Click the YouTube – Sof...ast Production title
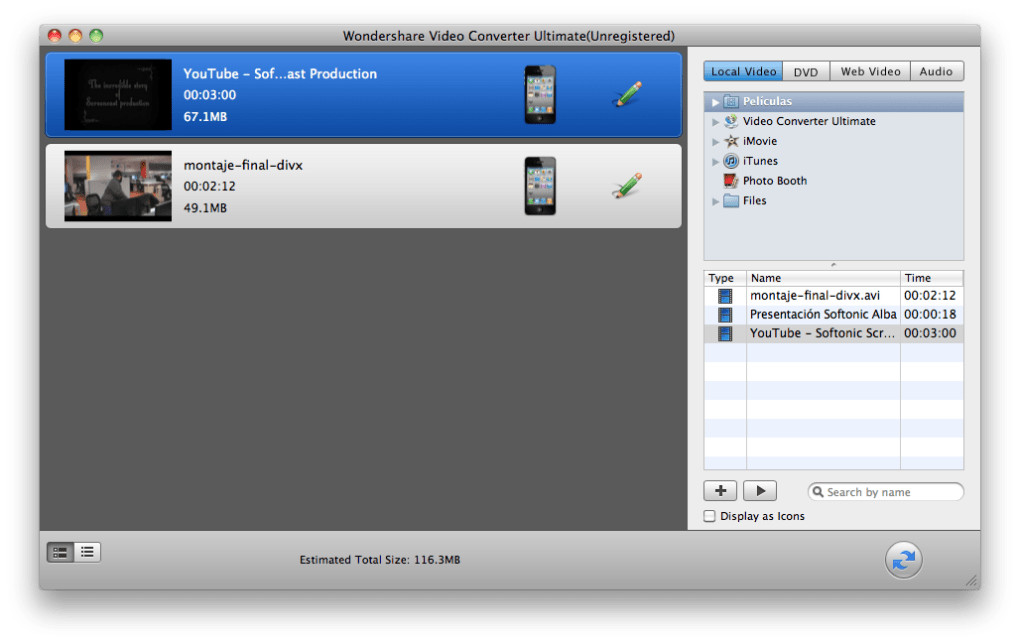 tap(280, 74)
